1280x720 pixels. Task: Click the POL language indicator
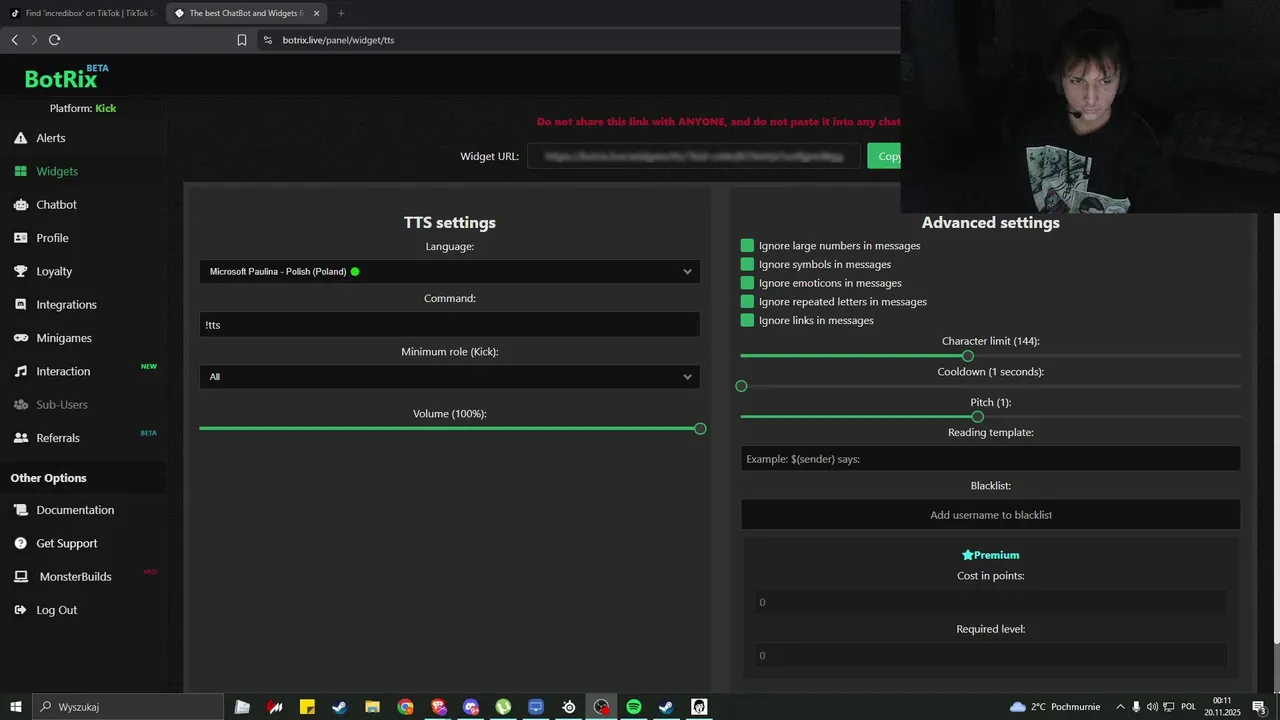coord(1188,707)
